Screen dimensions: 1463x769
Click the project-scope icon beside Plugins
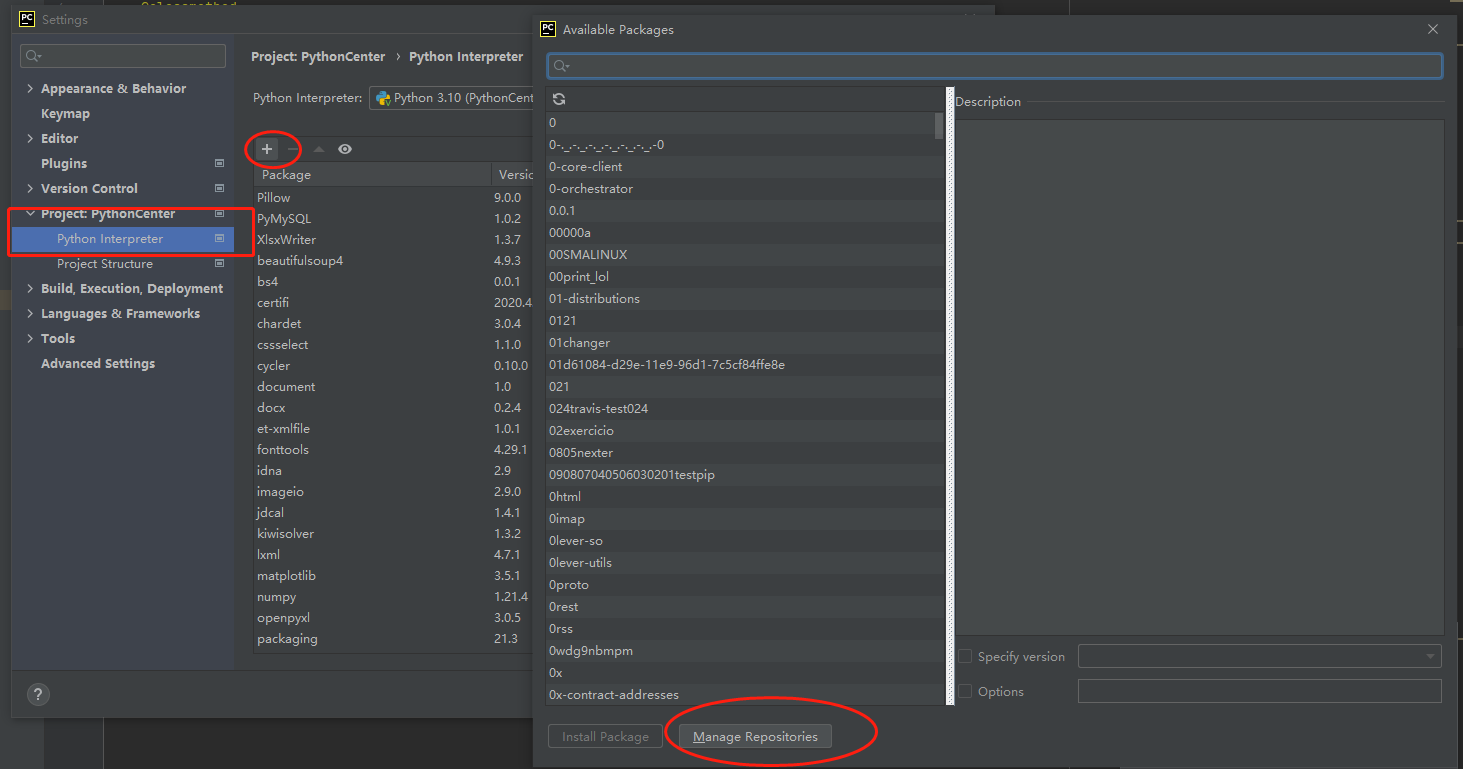[x=219, y=163]
